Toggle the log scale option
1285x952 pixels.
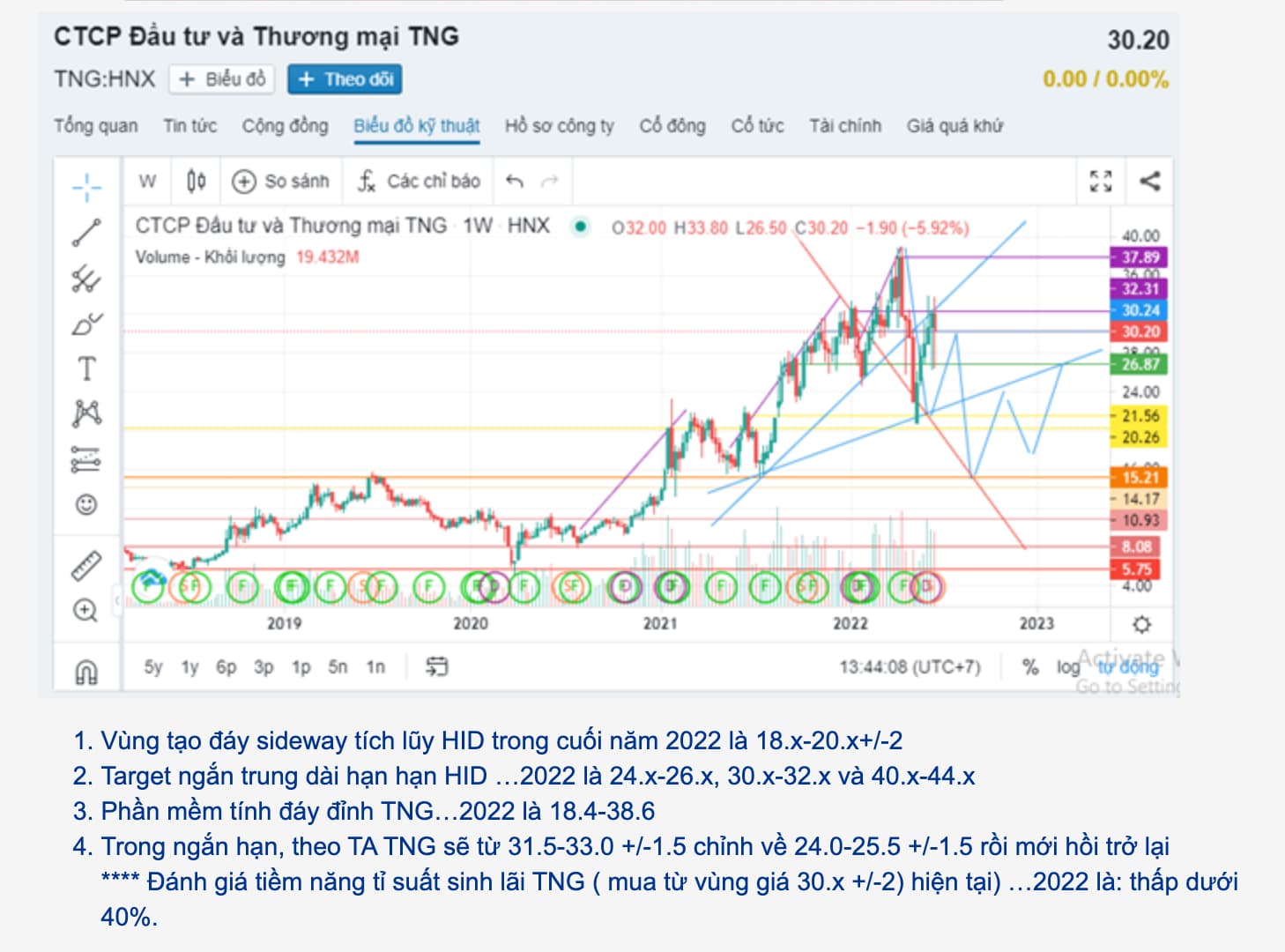(1067, 667)
